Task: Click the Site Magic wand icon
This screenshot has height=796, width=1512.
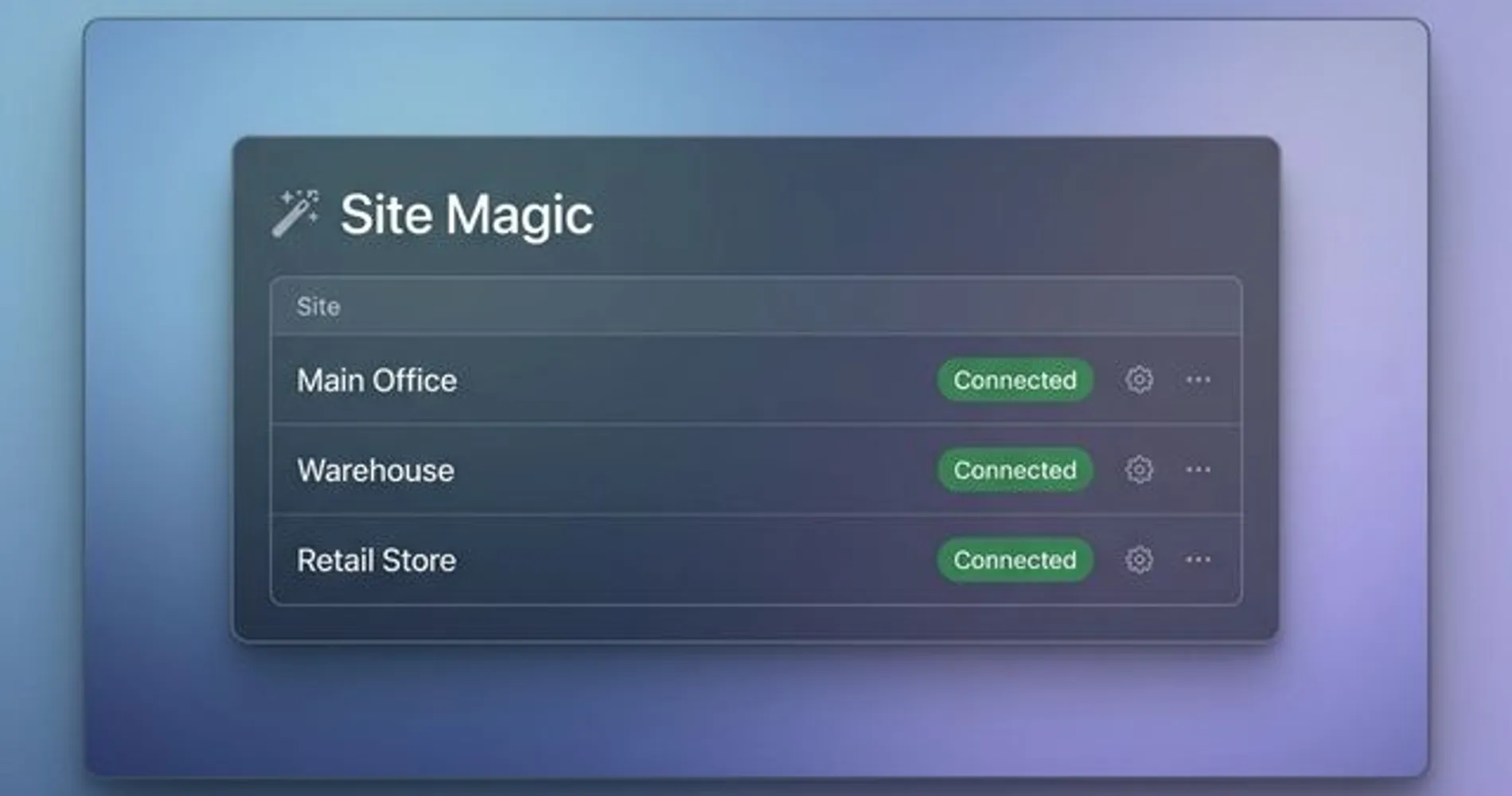Action: [x=295, y=213]
